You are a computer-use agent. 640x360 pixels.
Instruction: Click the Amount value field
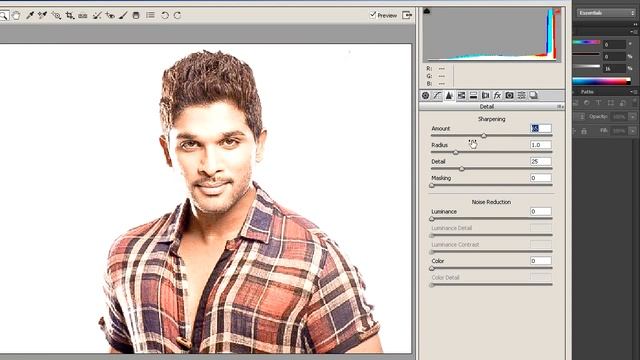[x=541, y=128]
